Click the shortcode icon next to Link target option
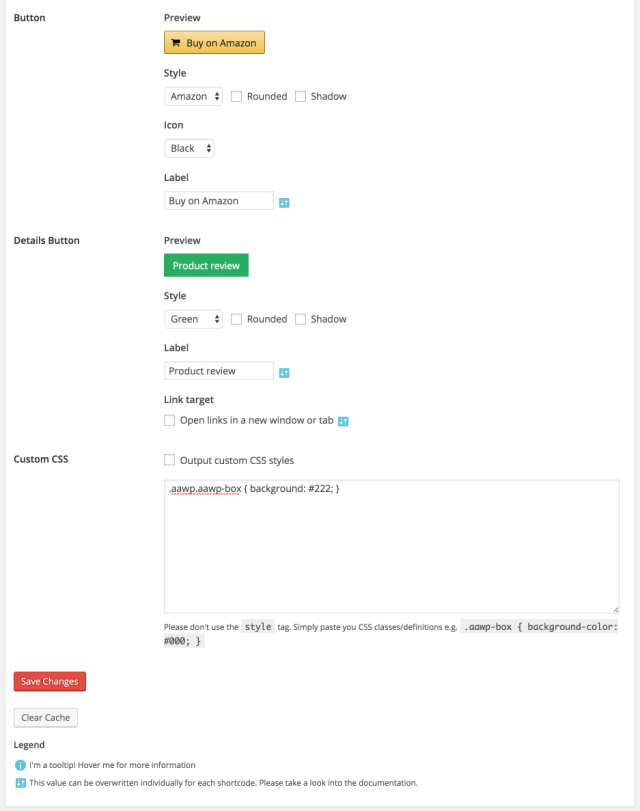This screenshot has height=811, width=640. (343, 421)
